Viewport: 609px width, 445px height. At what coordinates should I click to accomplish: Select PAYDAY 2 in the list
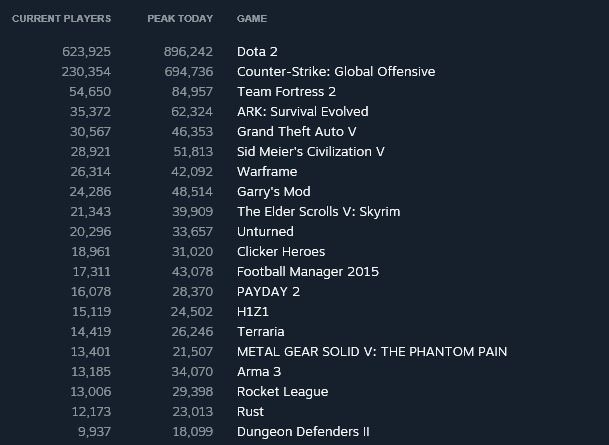coord(268,292)
